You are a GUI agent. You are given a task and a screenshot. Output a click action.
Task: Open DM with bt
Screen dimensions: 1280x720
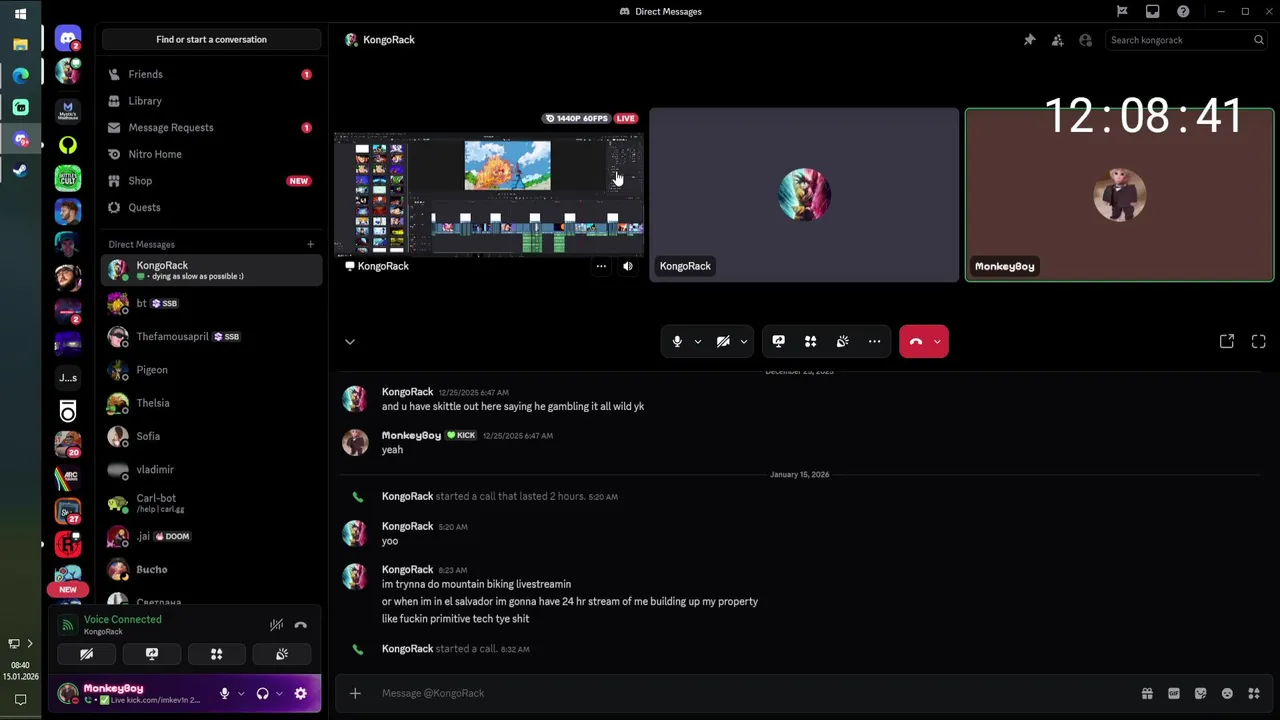[211, 303]
